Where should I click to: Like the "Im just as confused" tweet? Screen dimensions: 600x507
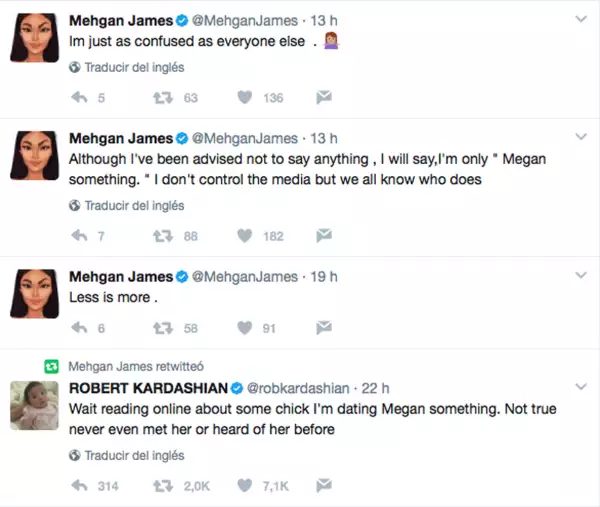coord(244,98)
